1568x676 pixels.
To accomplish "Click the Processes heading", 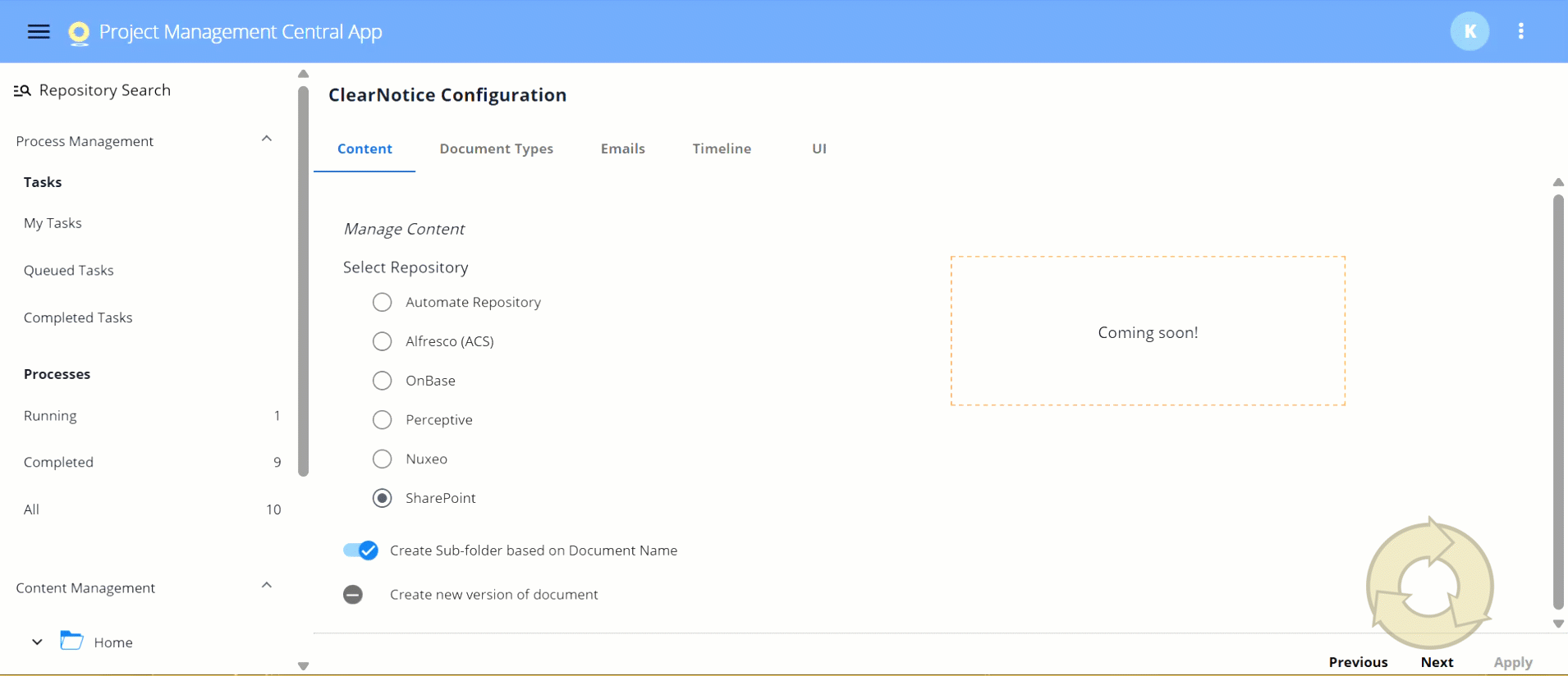I will (57, 374).
